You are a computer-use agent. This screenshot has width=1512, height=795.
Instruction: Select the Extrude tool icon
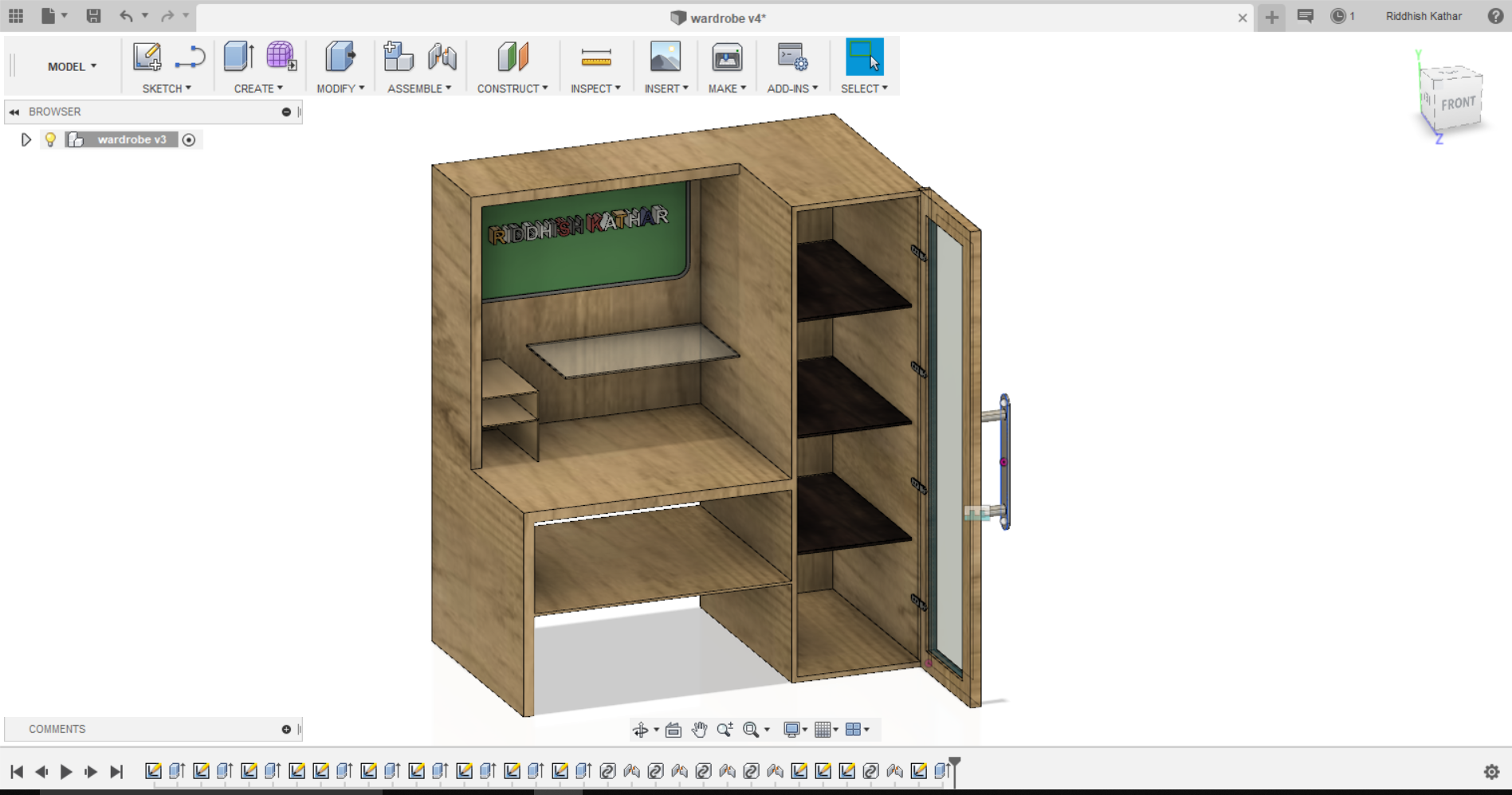click(x=238, y=57)
